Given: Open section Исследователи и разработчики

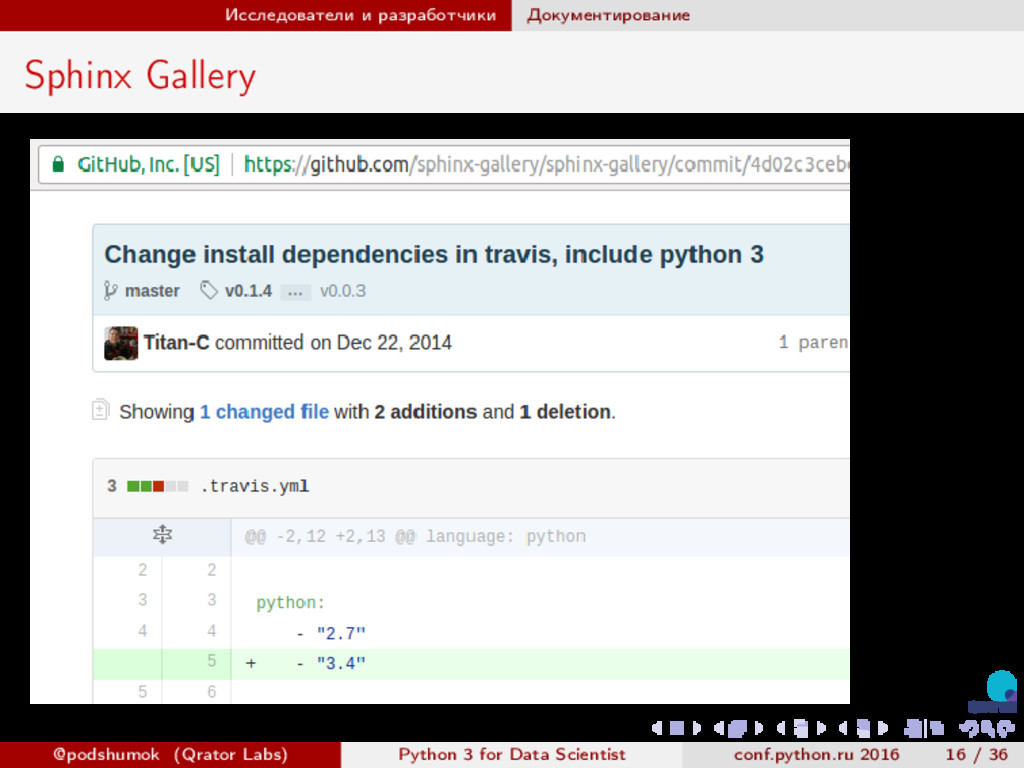Looking at the screenshot, I should (360, 15).
